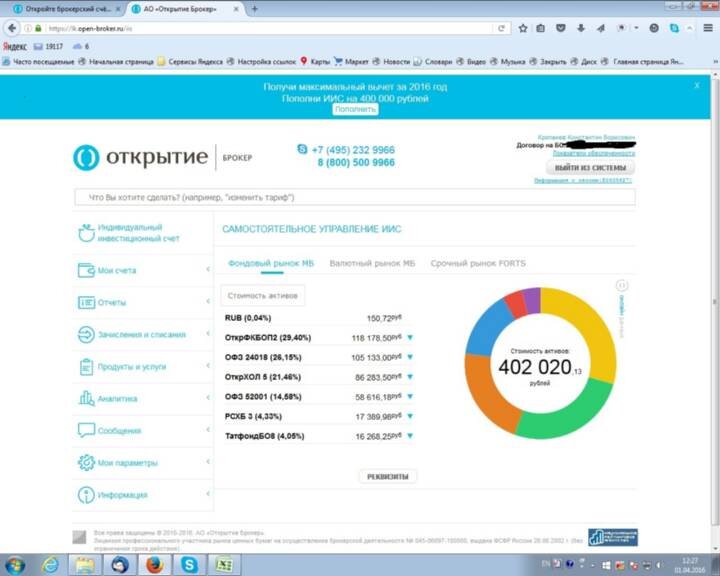The image size is (720, 576).
Task: Expand ТатфондБО8 row dropdown arrow
Action: [x=410, y=436]
